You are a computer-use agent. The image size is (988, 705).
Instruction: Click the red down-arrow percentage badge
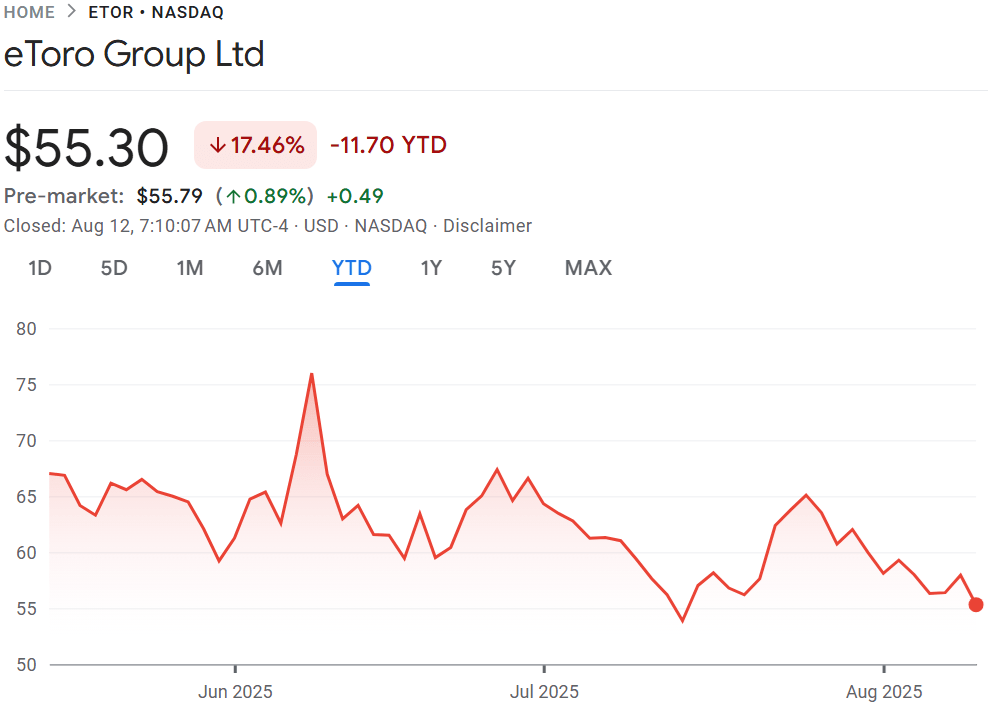tap(255, 145)
